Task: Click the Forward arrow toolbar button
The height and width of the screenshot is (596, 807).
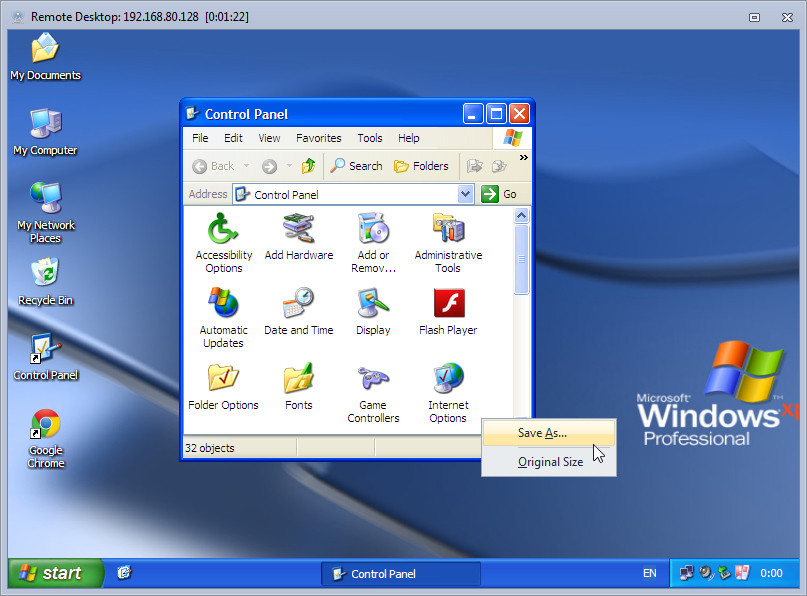Action: [x=269, y=166]
